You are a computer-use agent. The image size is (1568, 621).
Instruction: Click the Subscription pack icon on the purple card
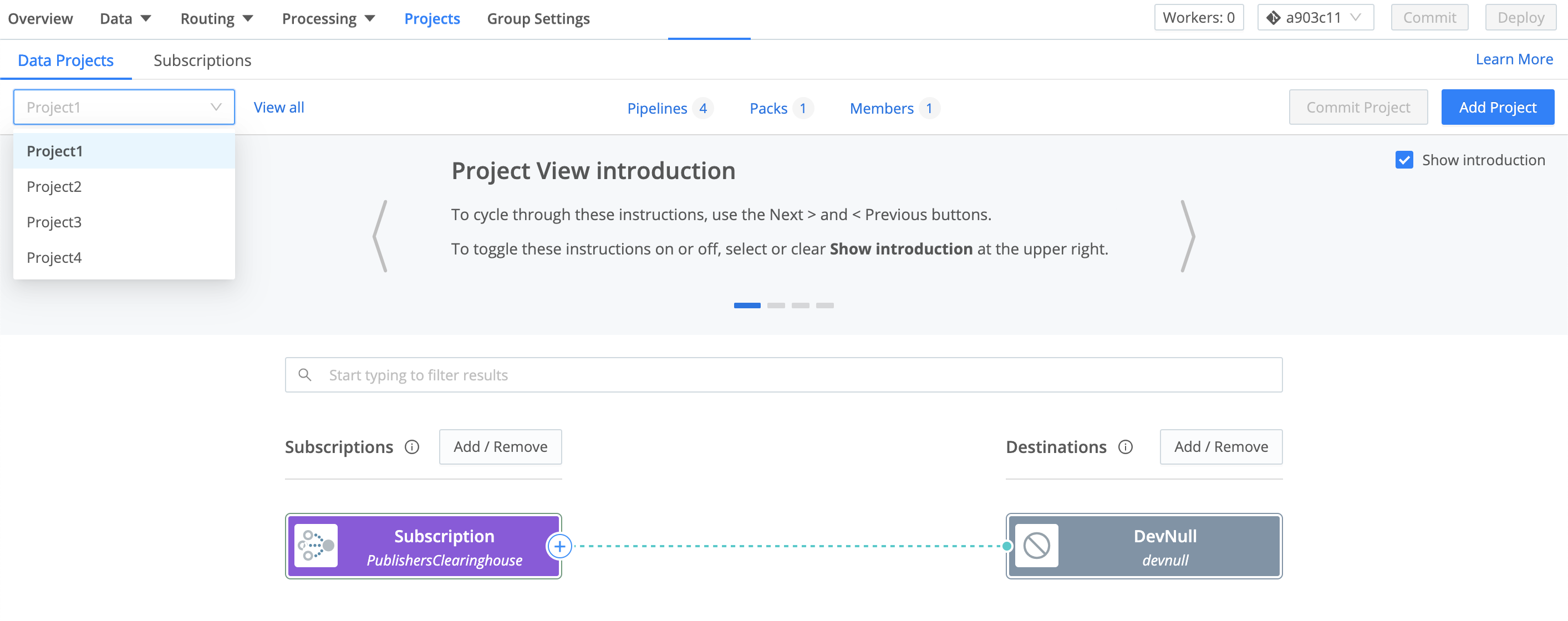316,546
